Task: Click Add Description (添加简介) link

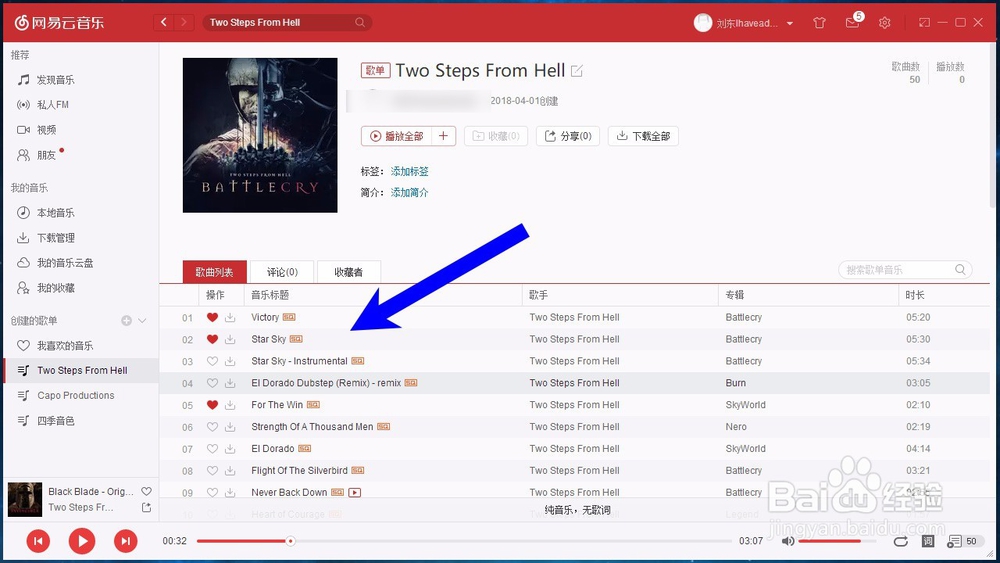Action: click(x=409, y=193)
